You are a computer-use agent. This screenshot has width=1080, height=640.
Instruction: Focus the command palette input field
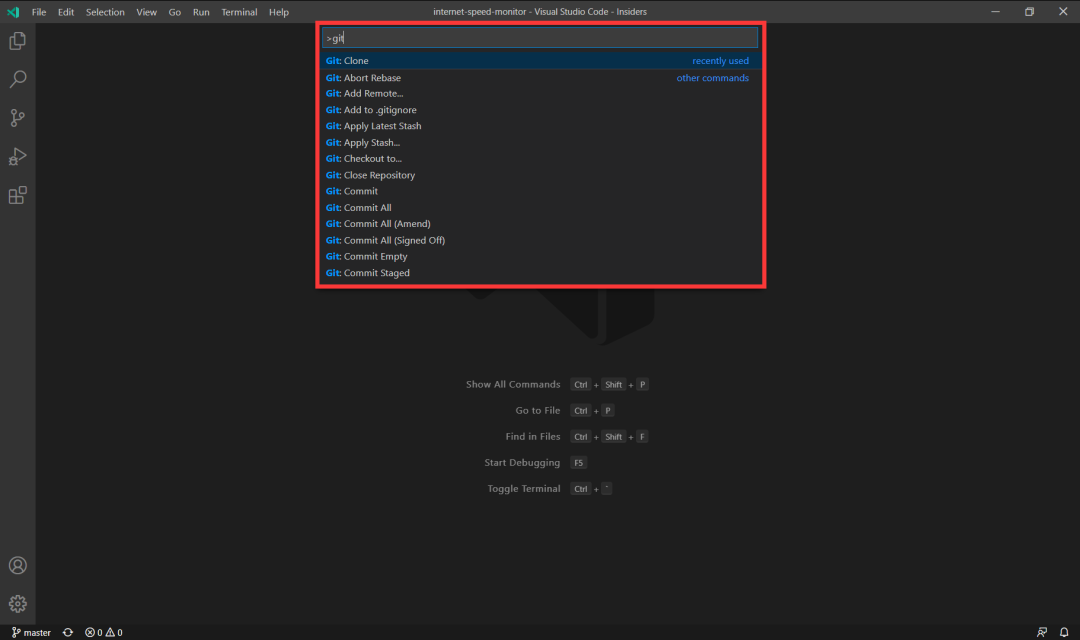(x=540, y=38)
